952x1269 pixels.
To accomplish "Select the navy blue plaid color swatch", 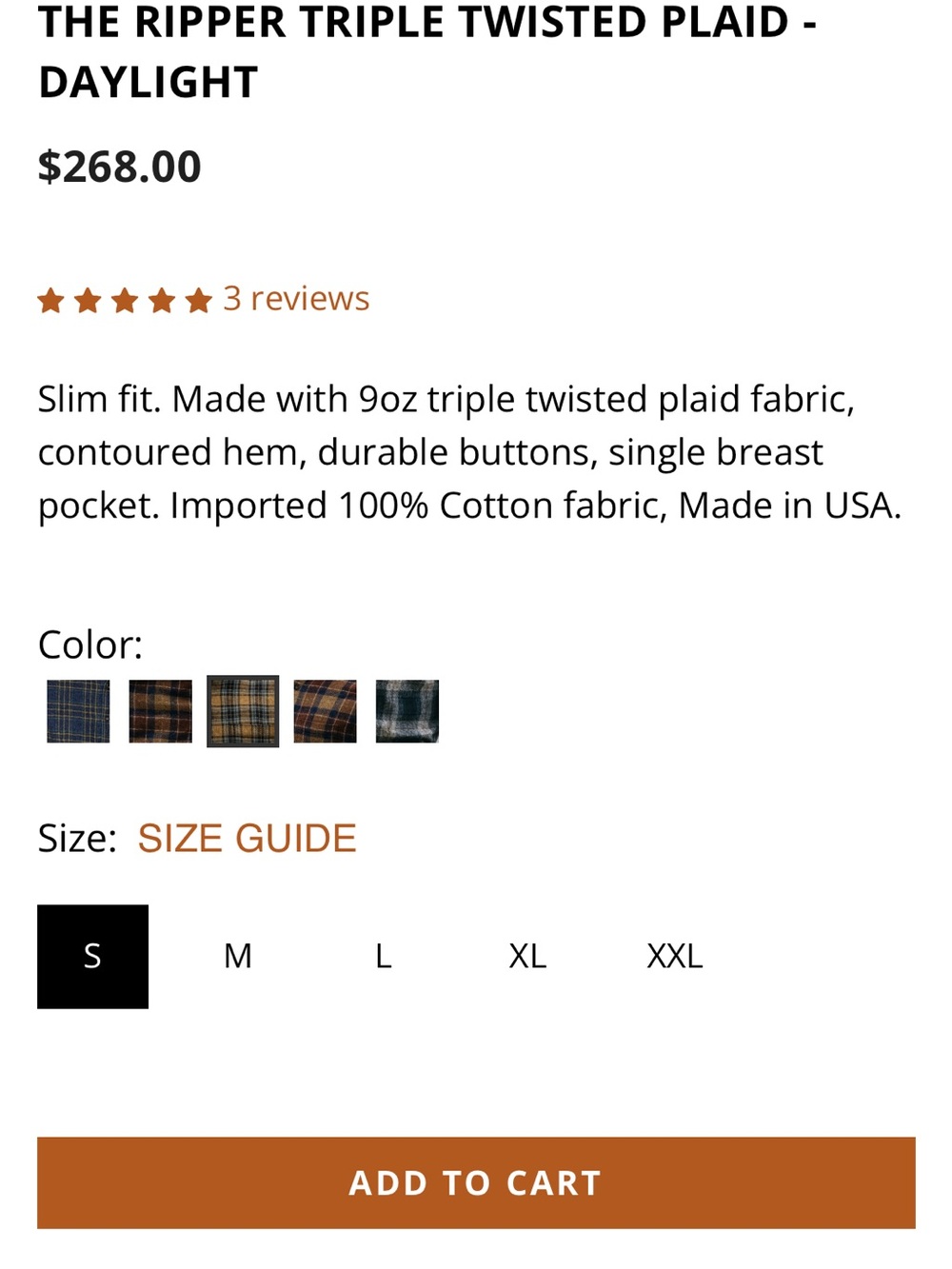I will pyautogui.click(x=78, y=711).
